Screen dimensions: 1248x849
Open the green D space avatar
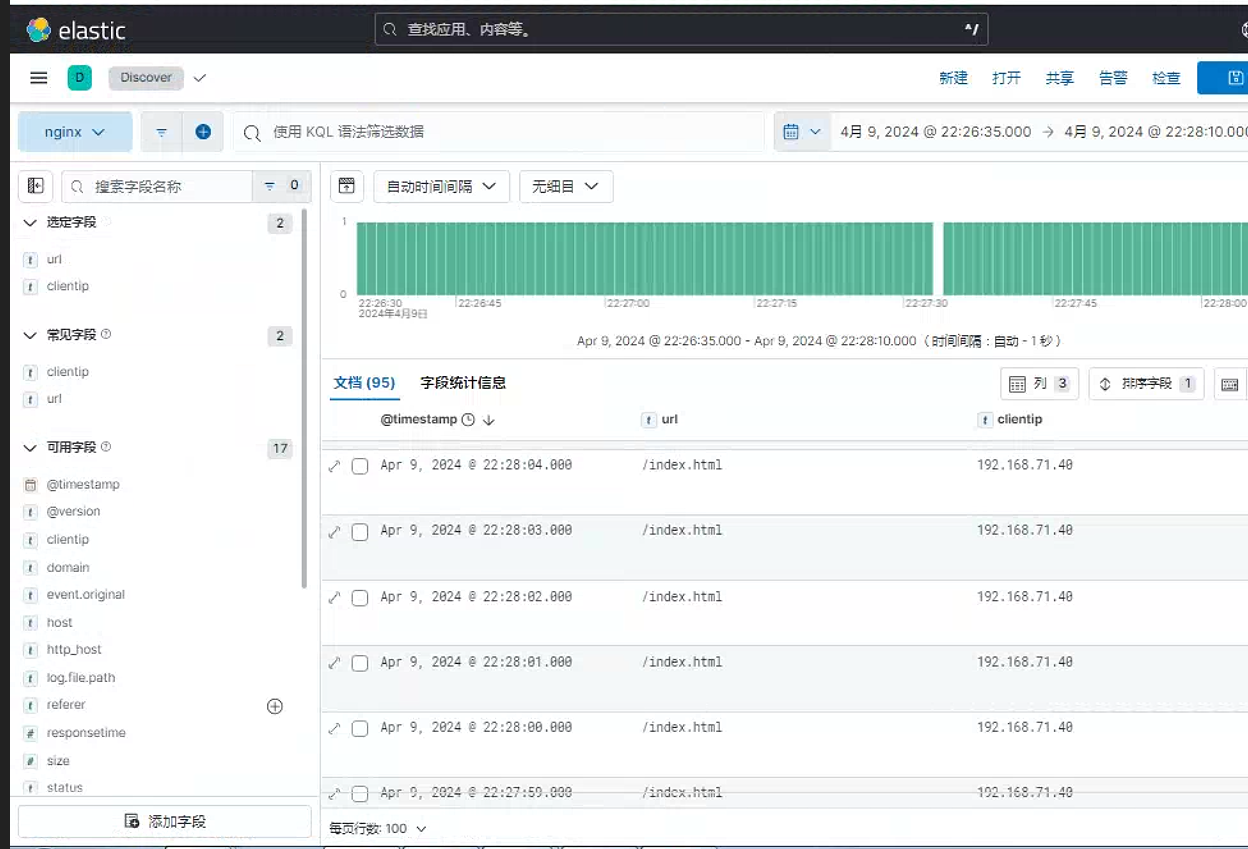(x=80, y=78)
